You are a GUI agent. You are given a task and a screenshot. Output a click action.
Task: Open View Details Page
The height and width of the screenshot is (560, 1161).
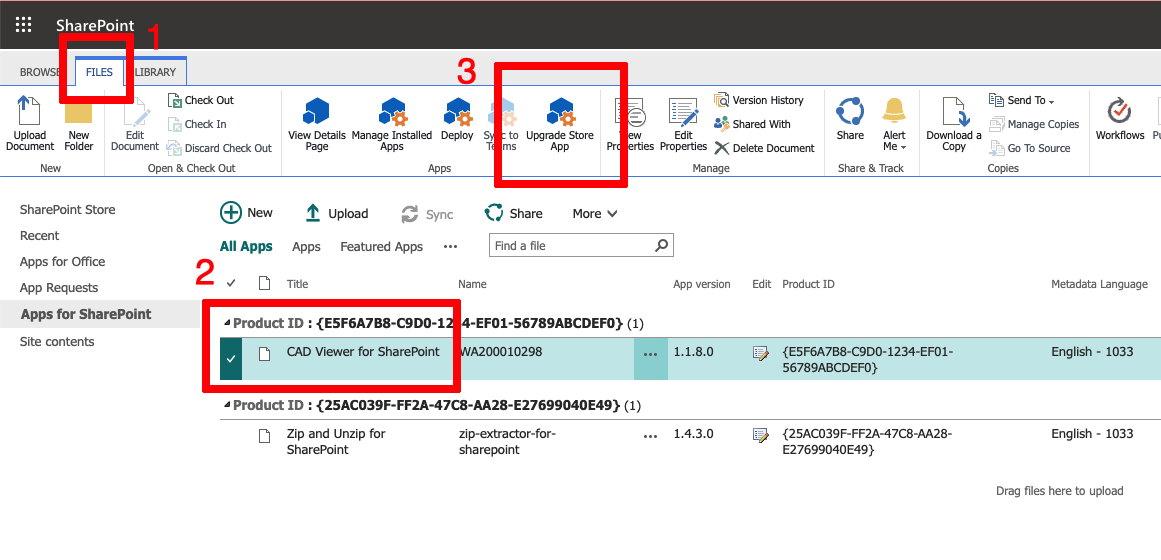[317, 123]
